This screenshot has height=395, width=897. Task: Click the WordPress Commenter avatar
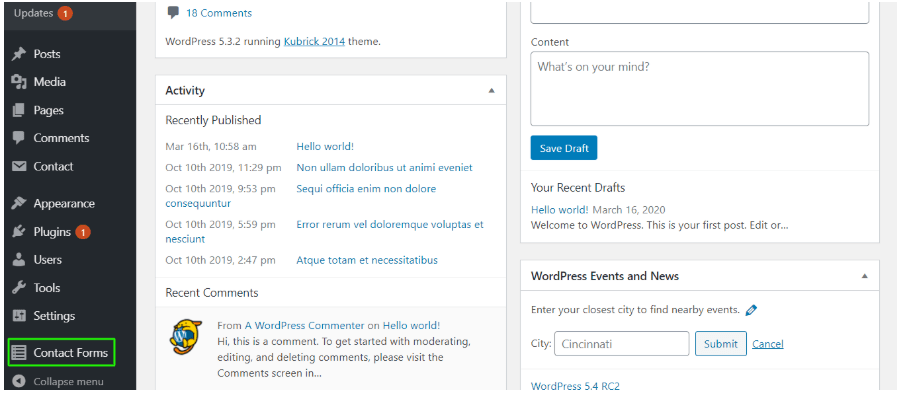[x=186, y=337]
